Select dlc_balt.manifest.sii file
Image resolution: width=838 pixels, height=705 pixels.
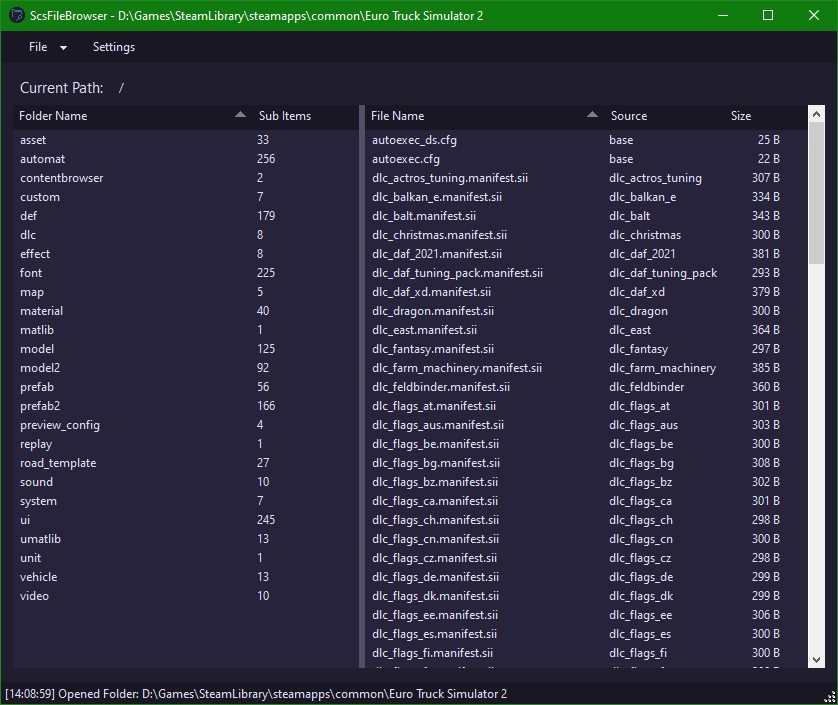pos(587,216)
